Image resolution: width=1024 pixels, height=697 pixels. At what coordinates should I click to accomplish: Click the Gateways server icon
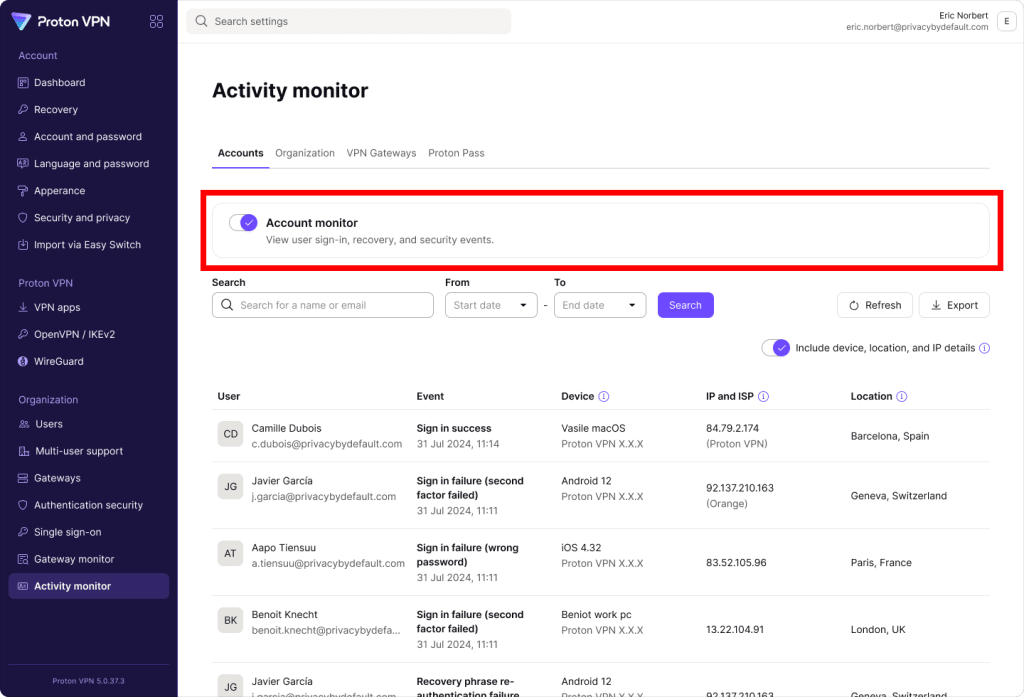coord(23,478)
